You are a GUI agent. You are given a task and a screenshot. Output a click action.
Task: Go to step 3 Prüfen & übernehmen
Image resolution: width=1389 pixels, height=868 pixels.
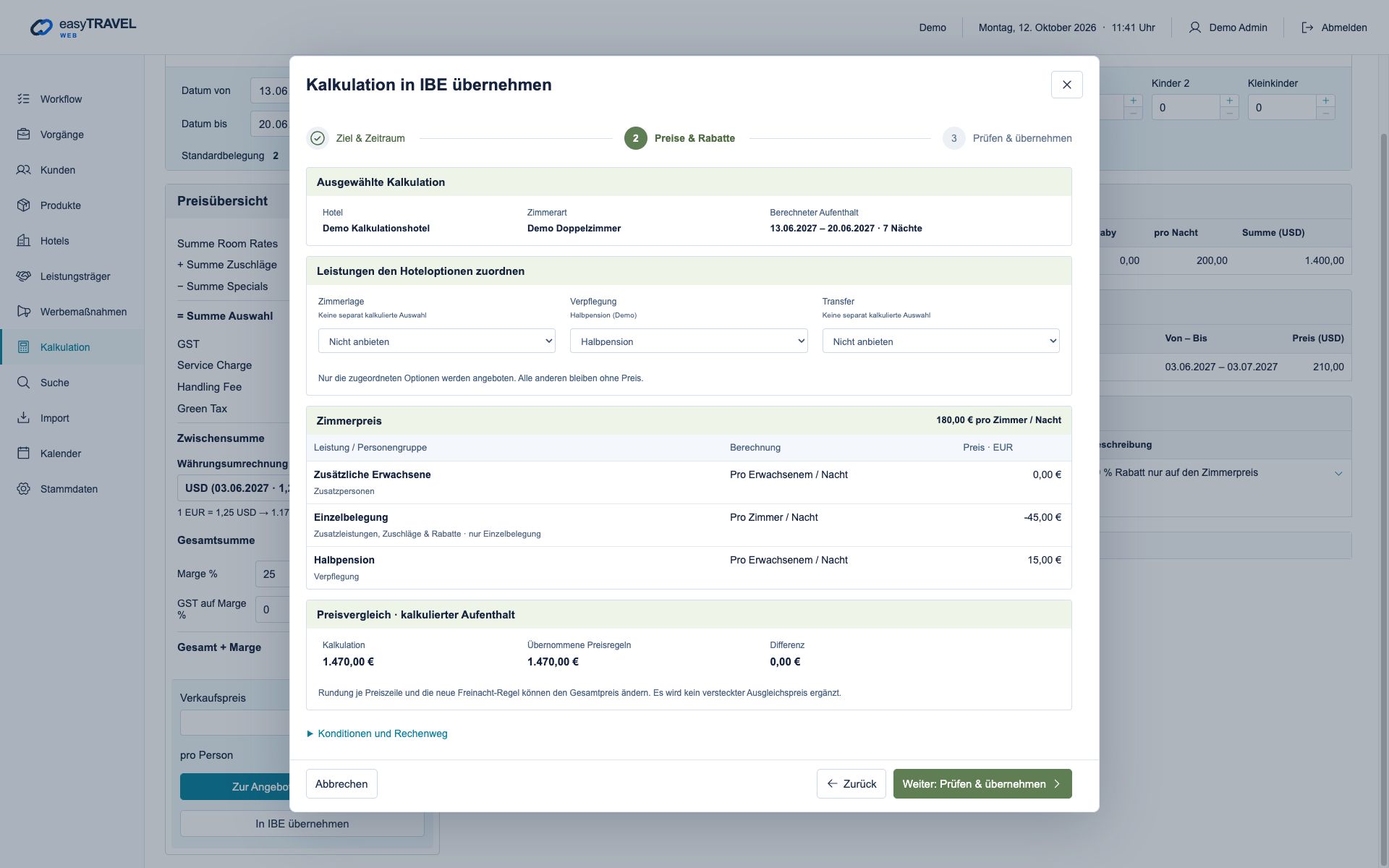coord(1007,138)
